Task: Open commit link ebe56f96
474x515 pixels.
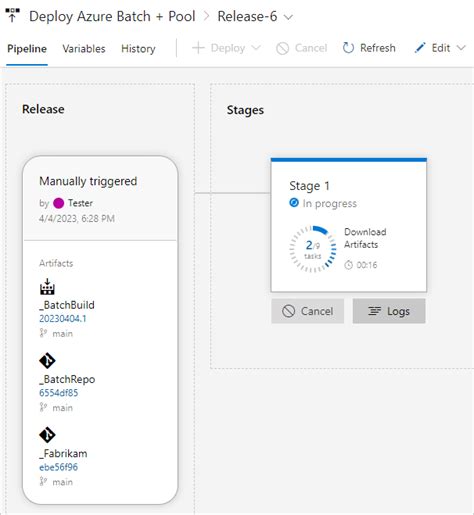Action: point(58,467)
